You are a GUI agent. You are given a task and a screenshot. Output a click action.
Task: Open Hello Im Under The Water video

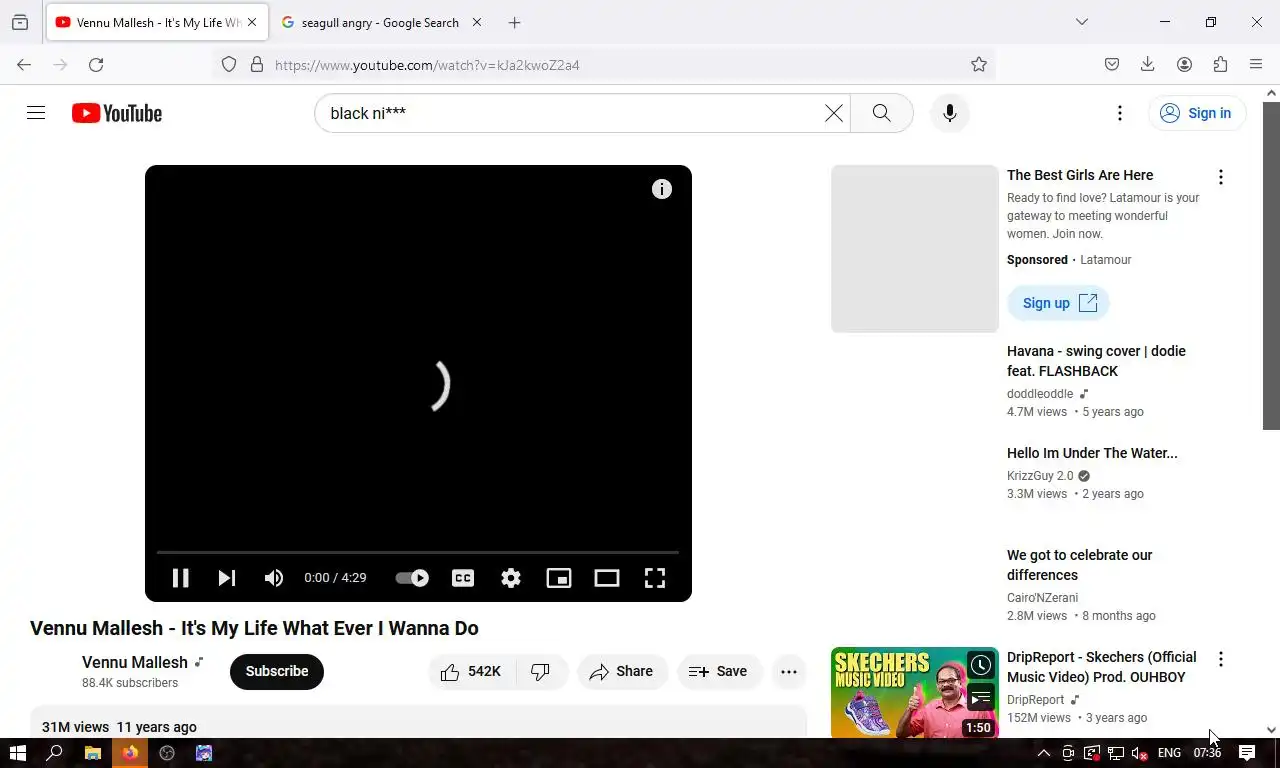coord(1092,453)
